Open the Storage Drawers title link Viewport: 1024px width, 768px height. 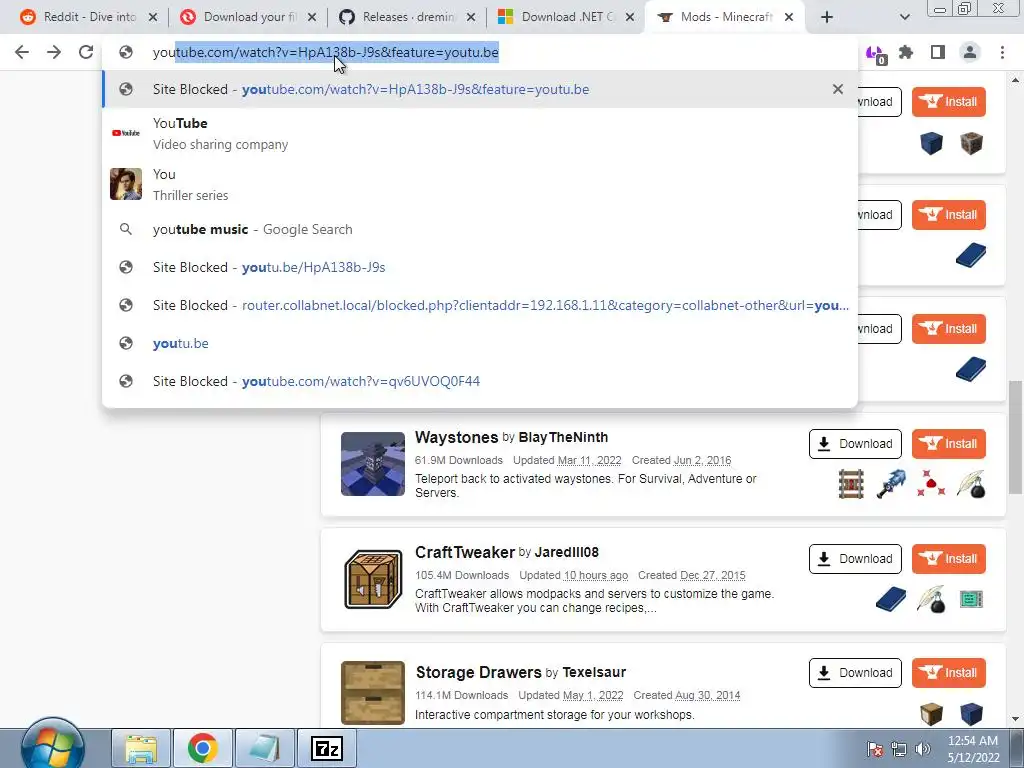point(479,672)
